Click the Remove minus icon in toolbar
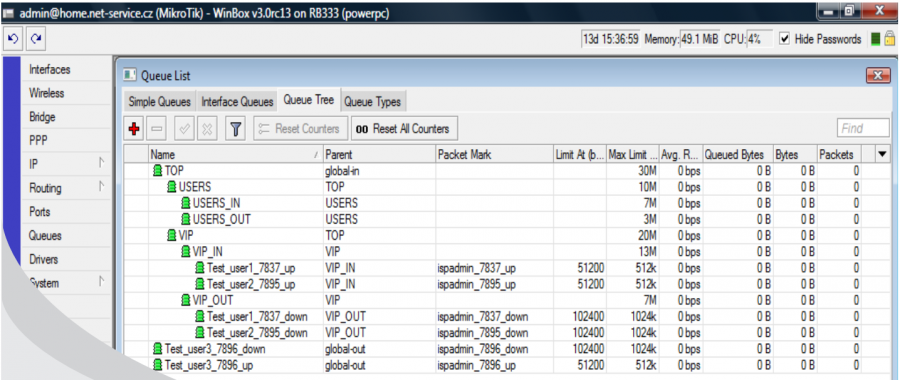Screen dimensions: 900x380 [157, 129]
